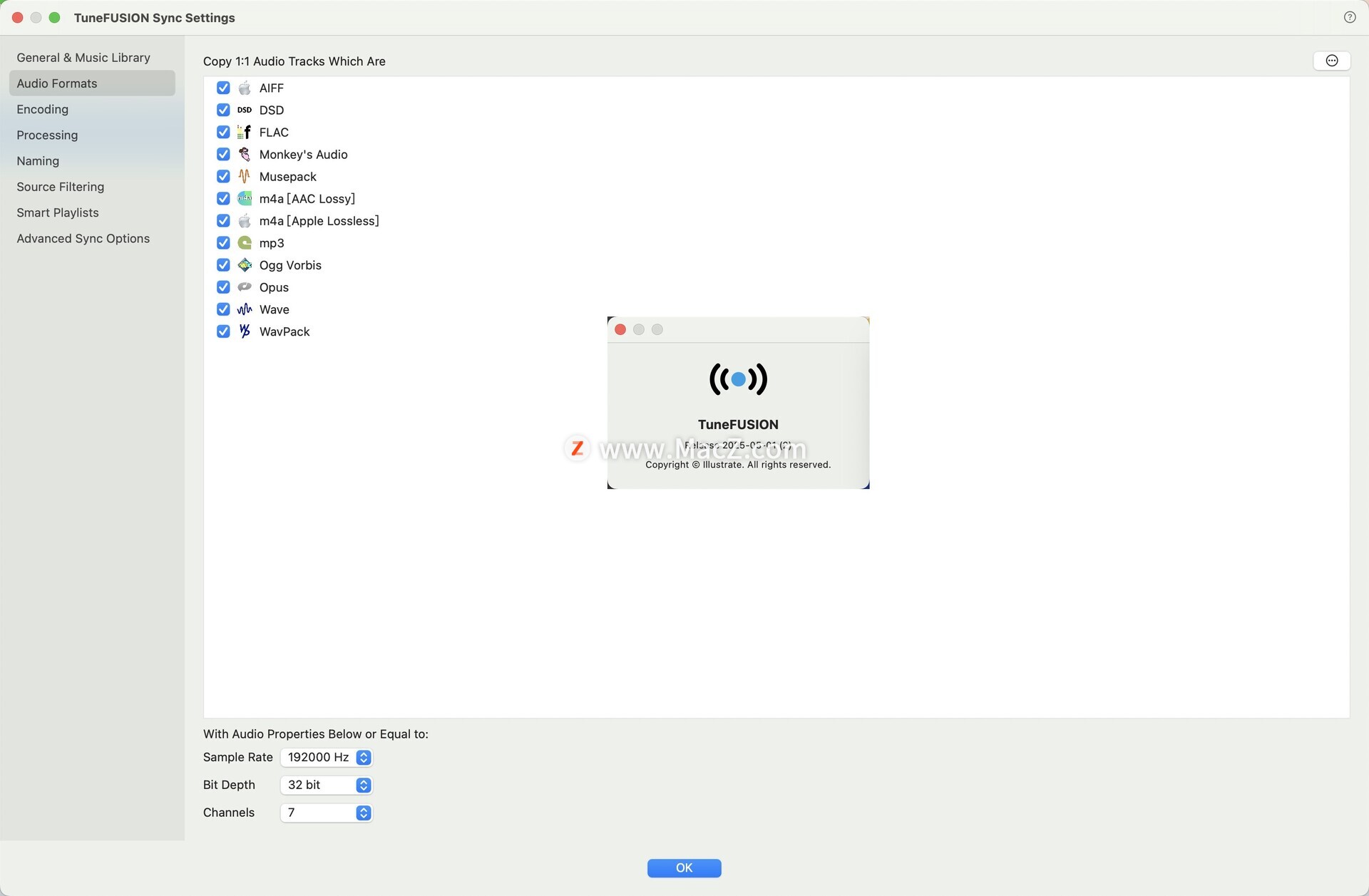Screen dimensions: 1369x896
Task: Click the DSD format icon
Action: (x=245, y=110)
